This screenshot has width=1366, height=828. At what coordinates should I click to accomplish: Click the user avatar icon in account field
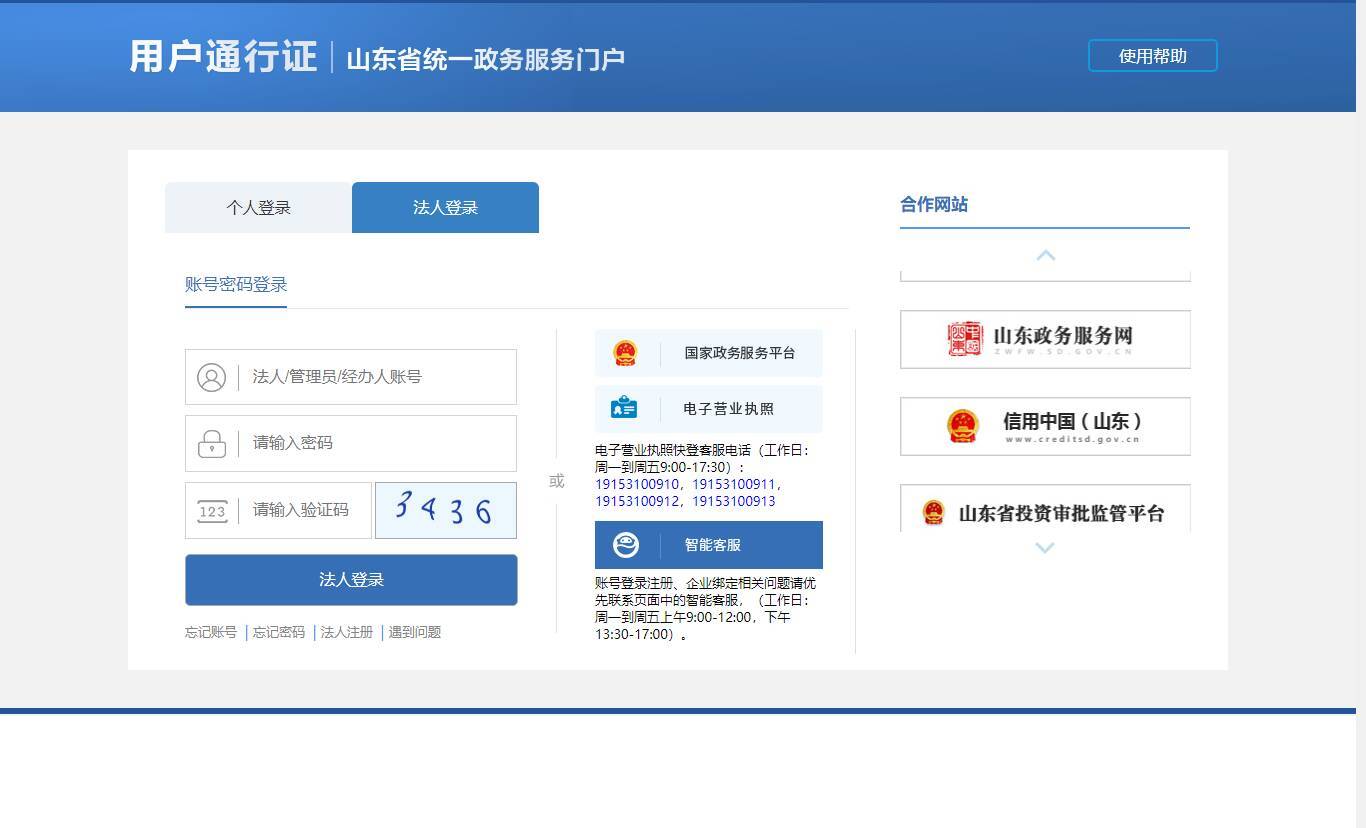[211, 377]
